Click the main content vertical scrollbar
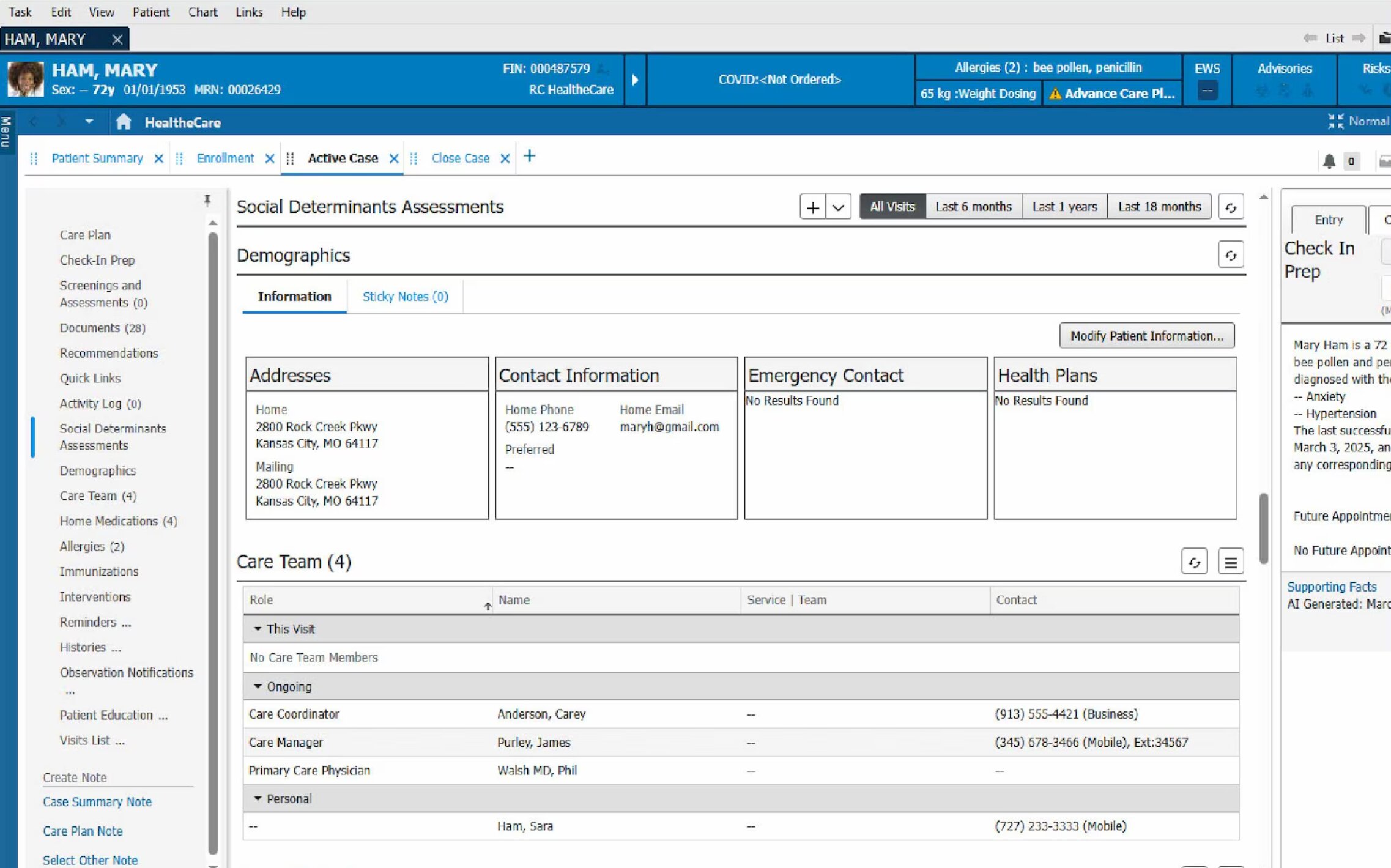Viewport: 1391px width, 868px height. 1263,527
